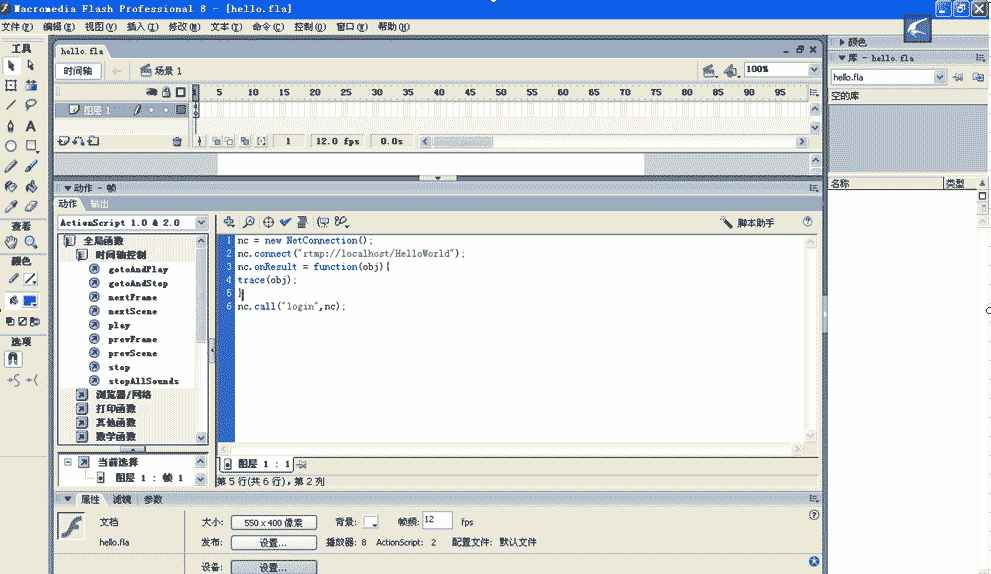Screen dimensions: 991x574
Task: Toggle the pin active script button
Action: coord(302,464)
